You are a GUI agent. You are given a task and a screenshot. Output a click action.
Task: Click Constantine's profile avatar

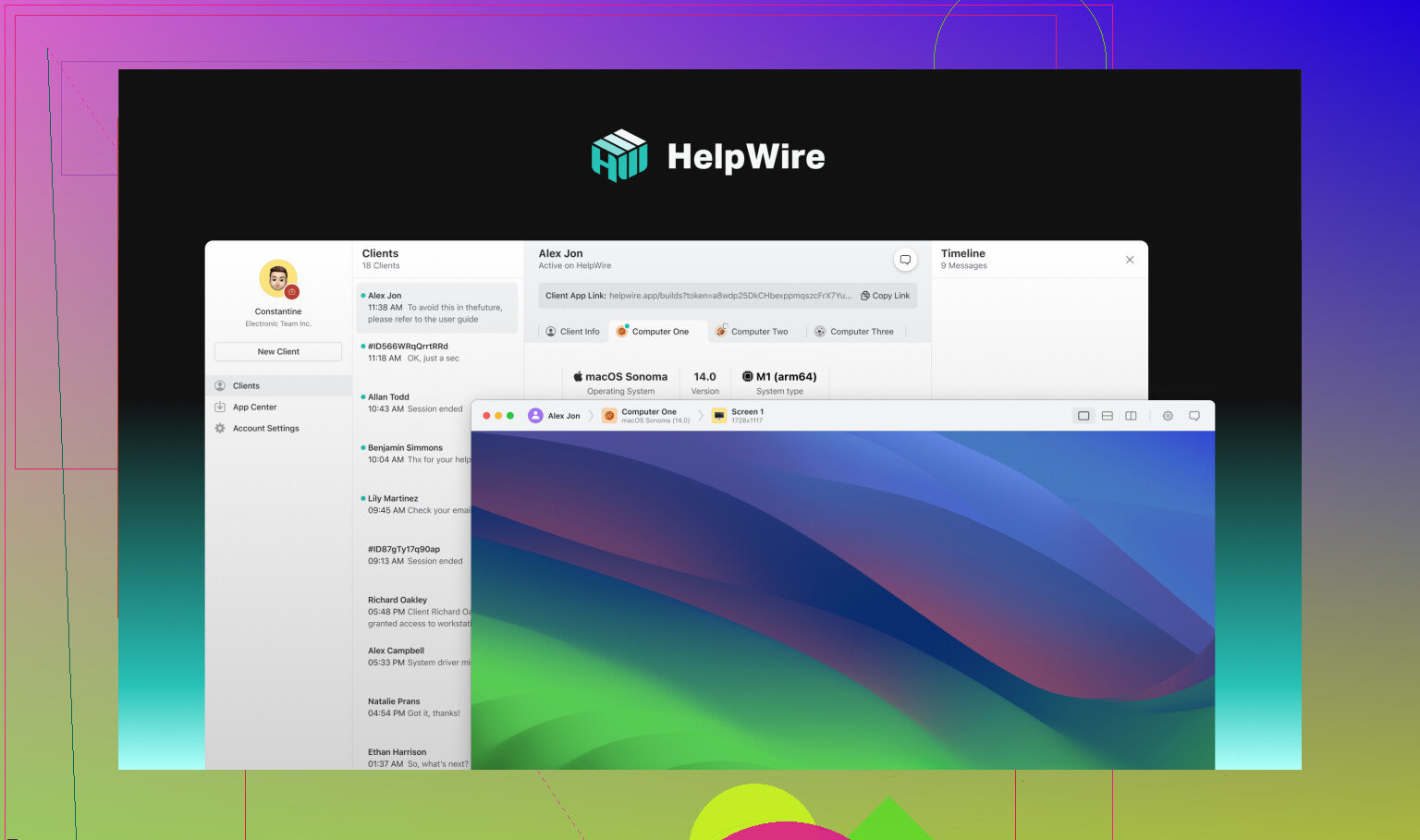tap(278, 279)
